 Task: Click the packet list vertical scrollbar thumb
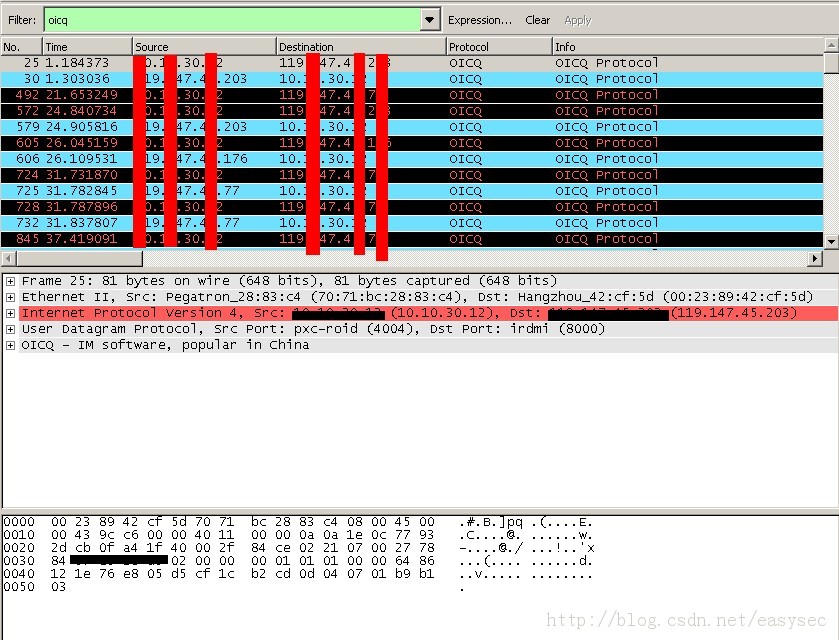[831, 63]
